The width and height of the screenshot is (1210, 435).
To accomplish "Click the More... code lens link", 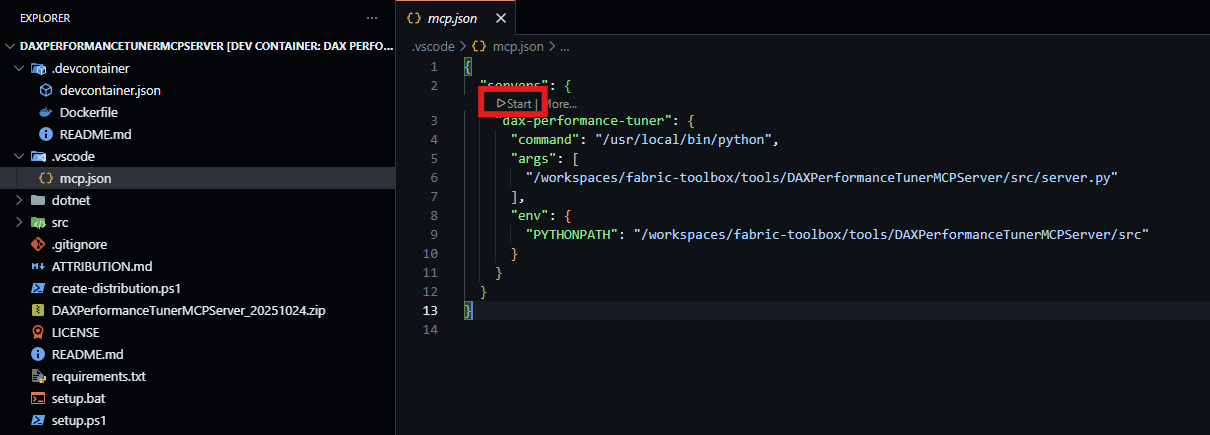I will pyautogui.click(x=560, y=103).
